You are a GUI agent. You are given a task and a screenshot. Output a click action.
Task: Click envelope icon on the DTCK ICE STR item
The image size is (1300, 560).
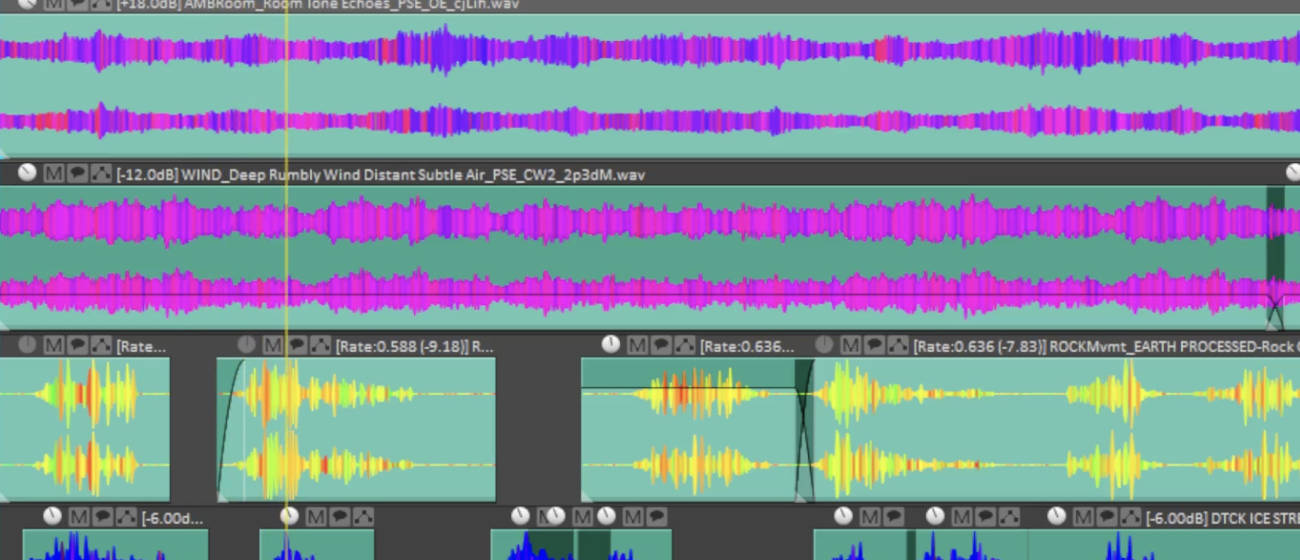coord(1129,517)
